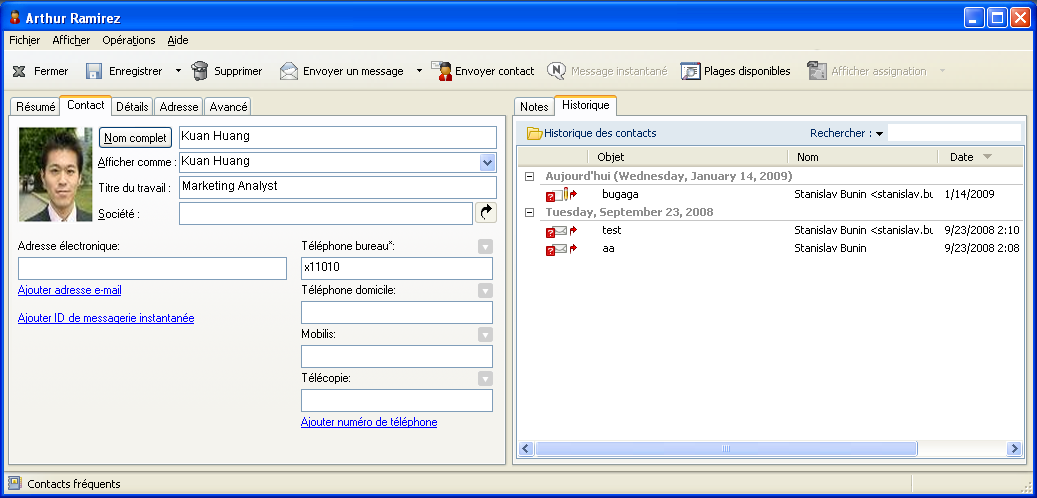The image size is (1037, 498).
Task: Click the Nom complet button
Action: click(x=136, y=138)
